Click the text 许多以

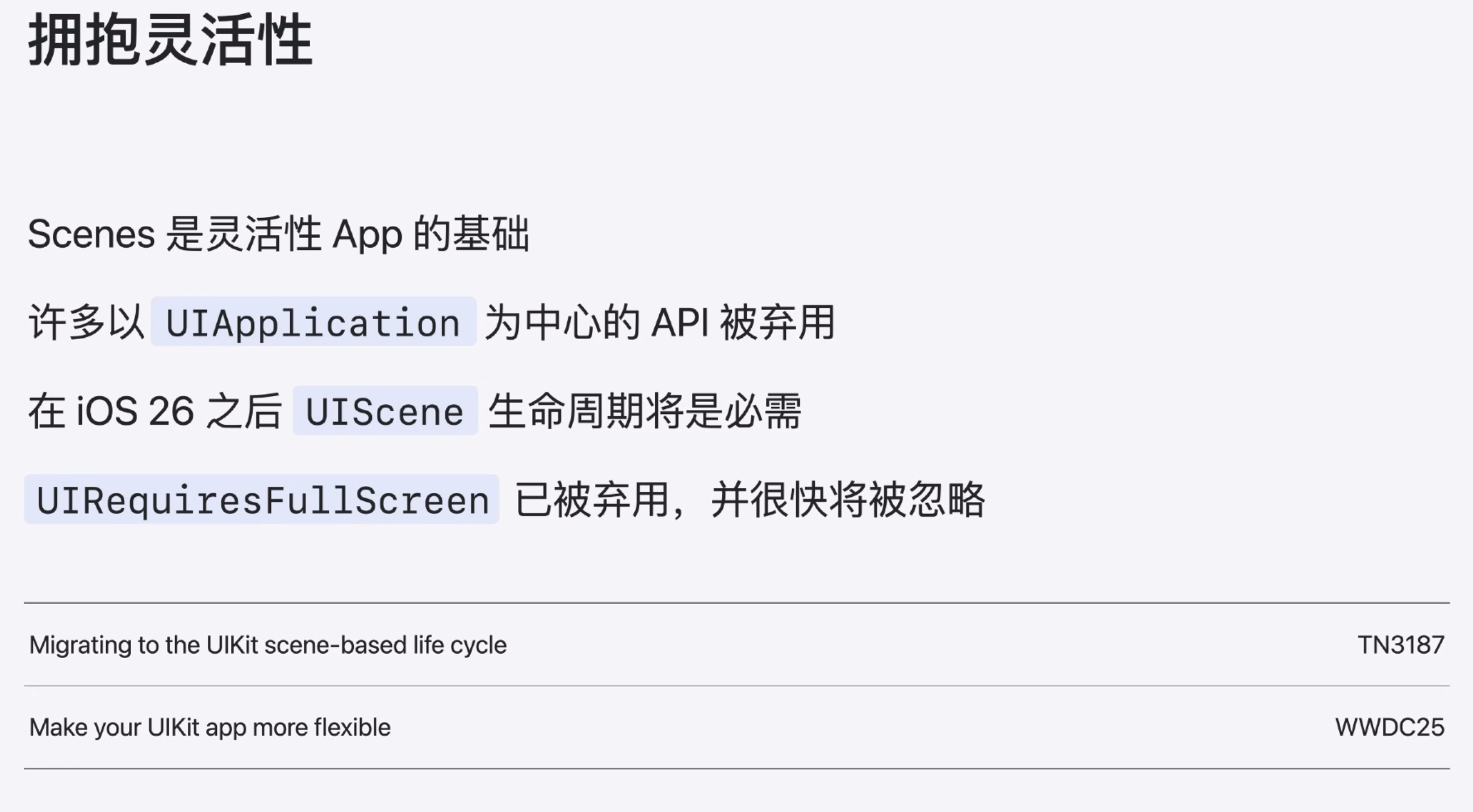pos(86,323)
